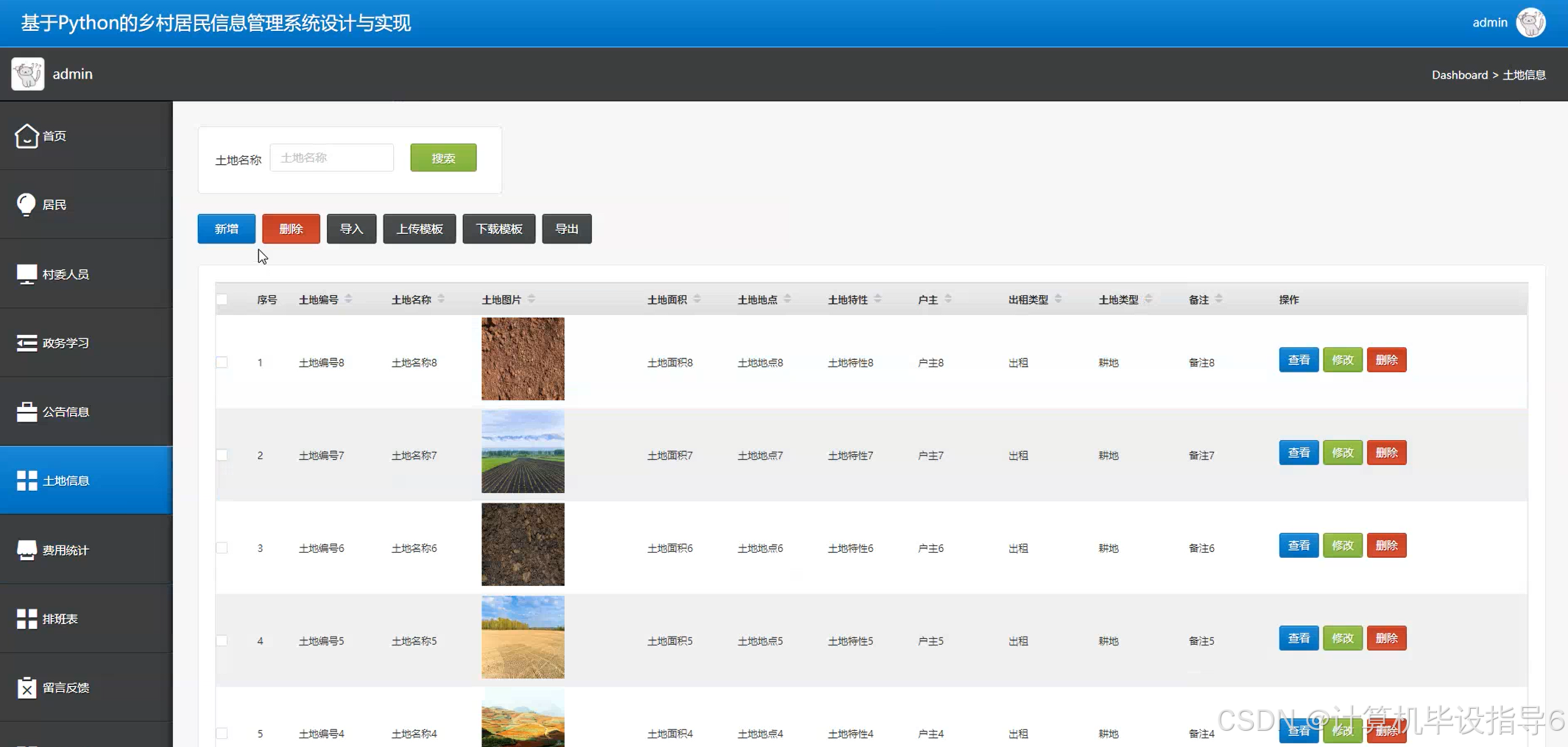Screen dimensions: 1568x747
Task: Check the box for row 土地编号5
Action: click(222, 640)
